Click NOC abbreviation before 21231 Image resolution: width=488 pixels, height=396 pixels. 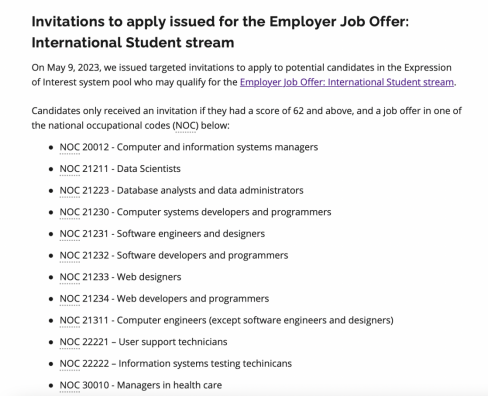(70, 234)
